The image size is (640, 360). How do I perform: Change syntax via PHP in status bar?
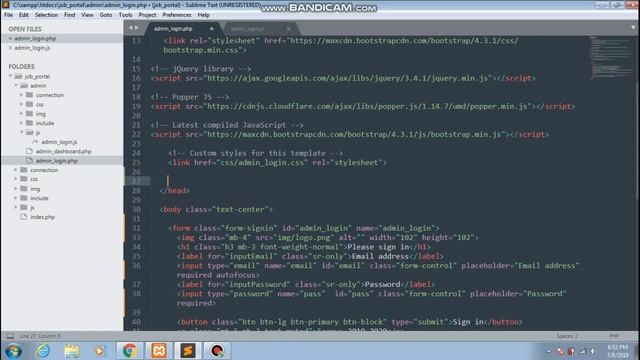coord(614,336)
